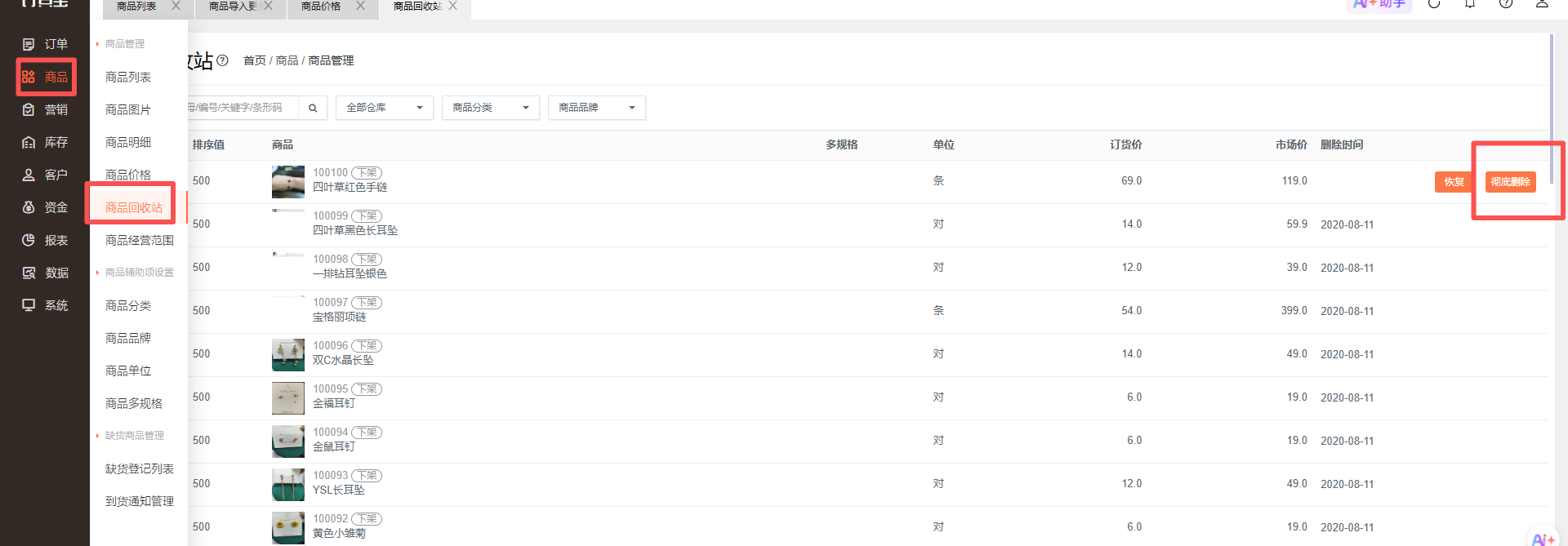
Task: Go to the 库存 inventory section
Action: pos(45,142)
